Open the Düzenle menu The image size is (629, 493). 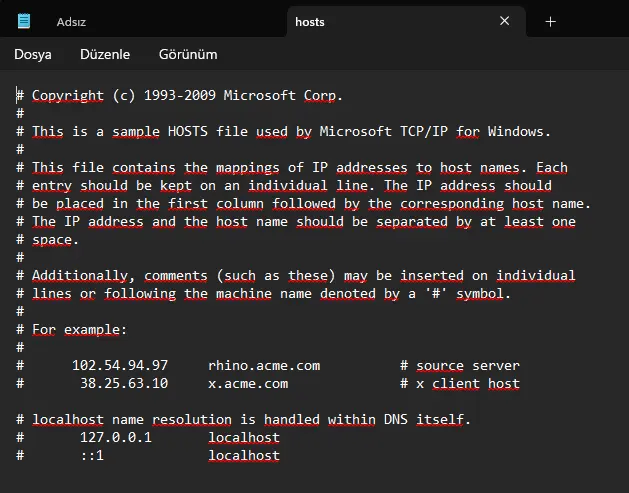click(105, 54)
